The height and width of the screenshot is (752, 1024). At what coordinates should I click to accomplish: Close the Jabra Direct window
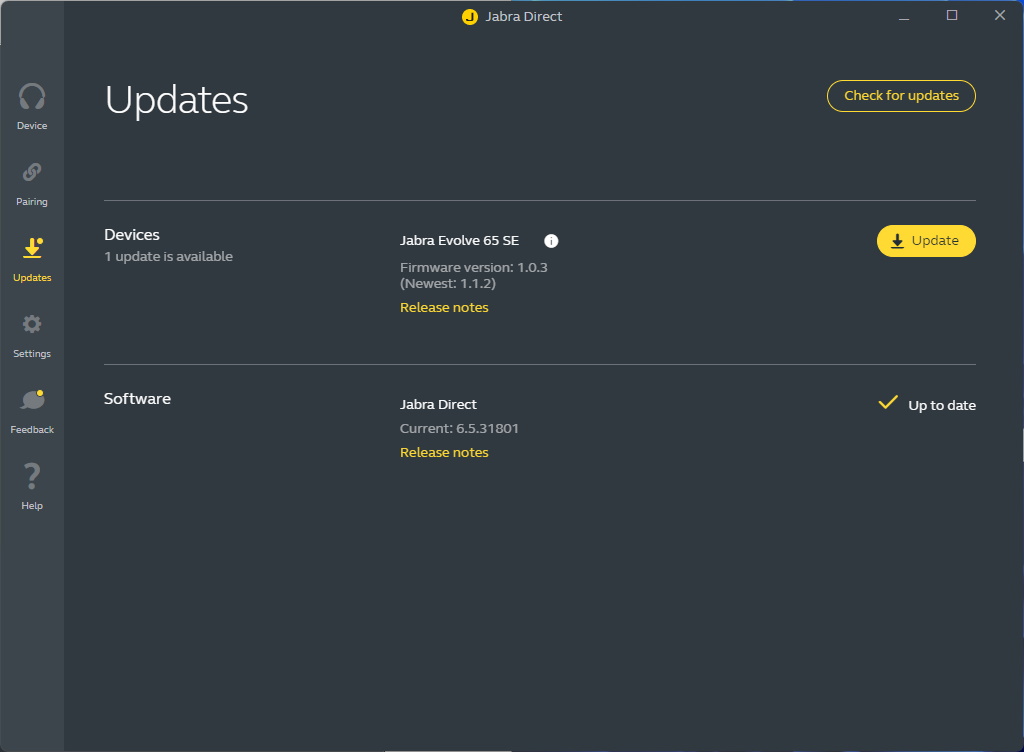1000,16
